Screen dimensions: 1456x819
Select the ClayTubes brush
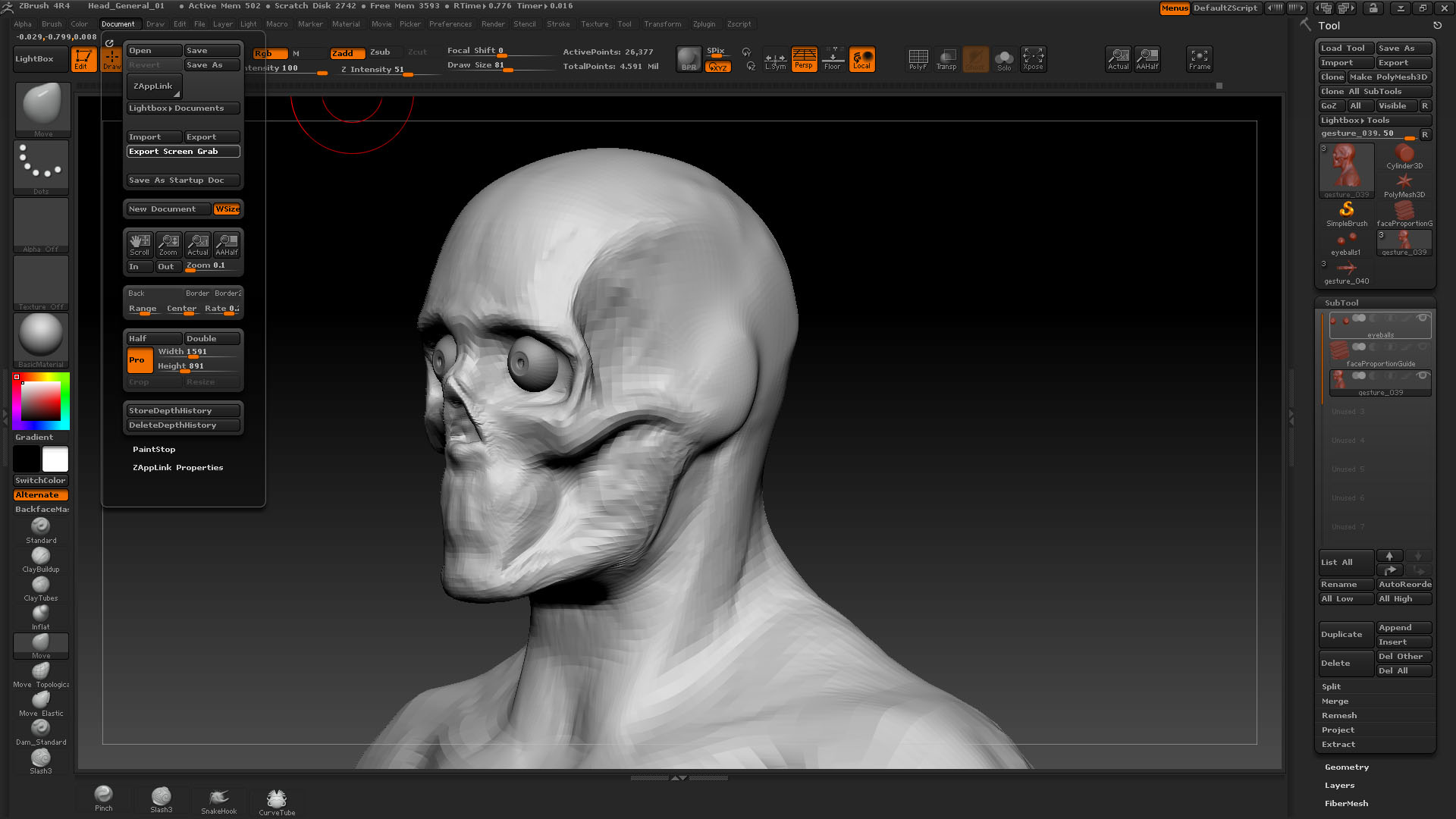(41, 588)
